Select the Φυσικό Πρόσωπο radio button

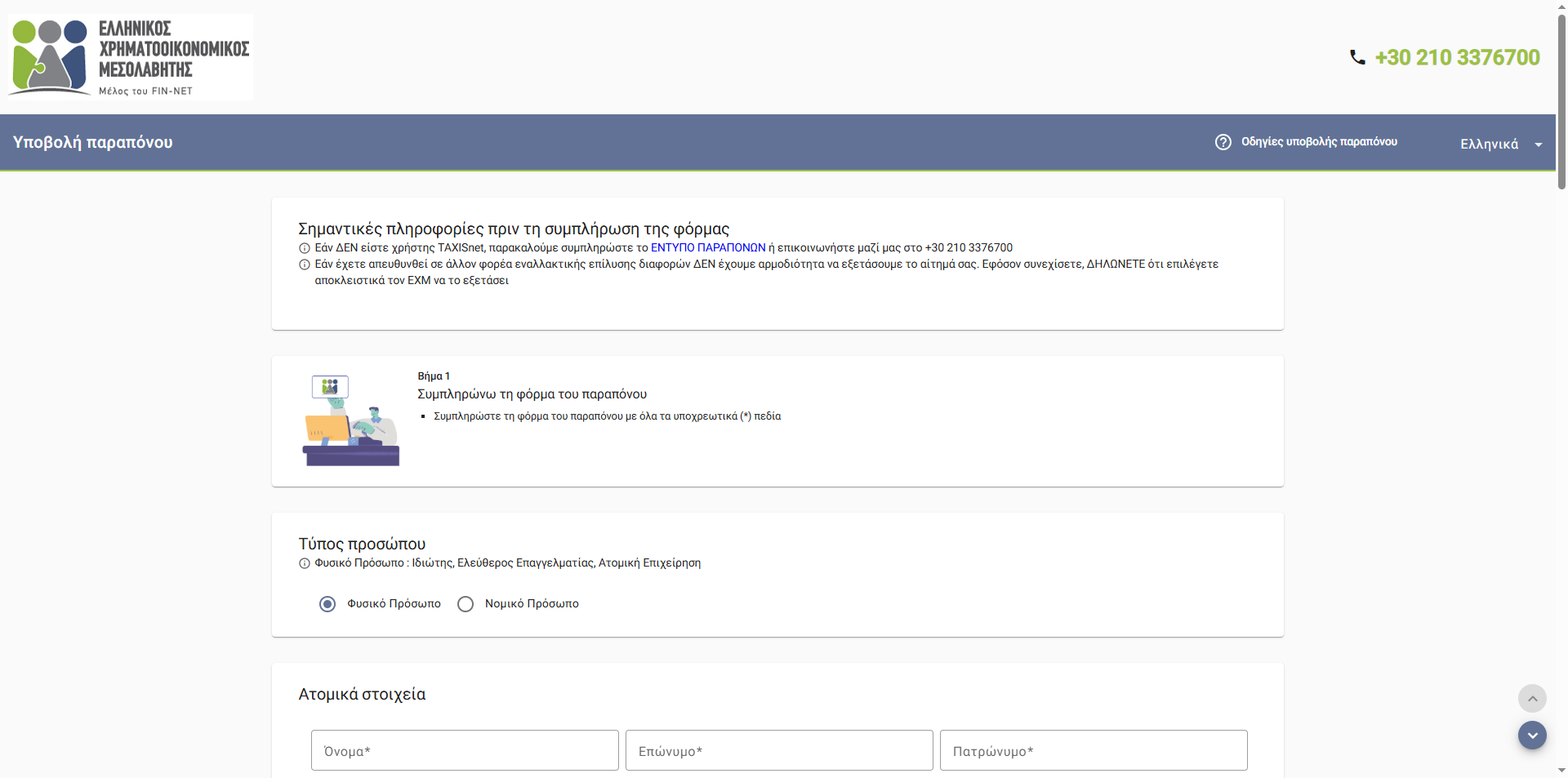(327, 604)
